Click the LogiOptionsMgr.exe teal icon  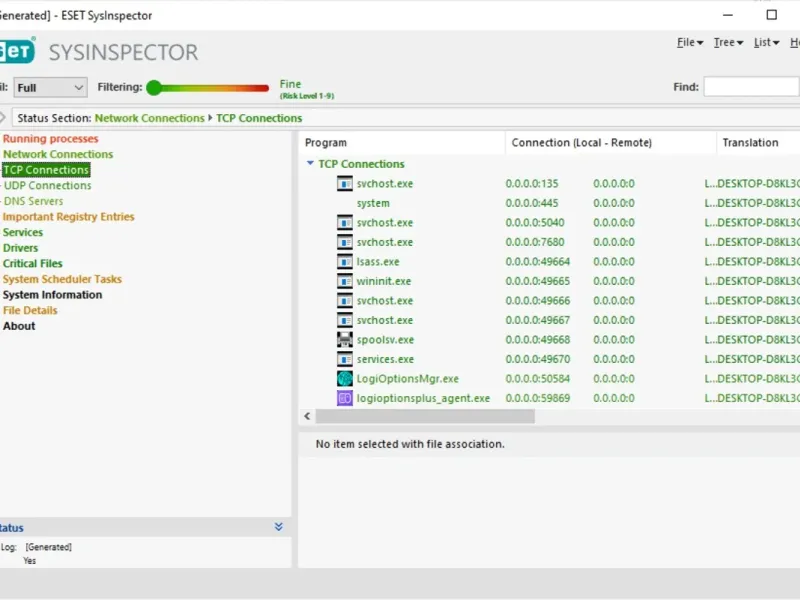[x=344, y=379]
